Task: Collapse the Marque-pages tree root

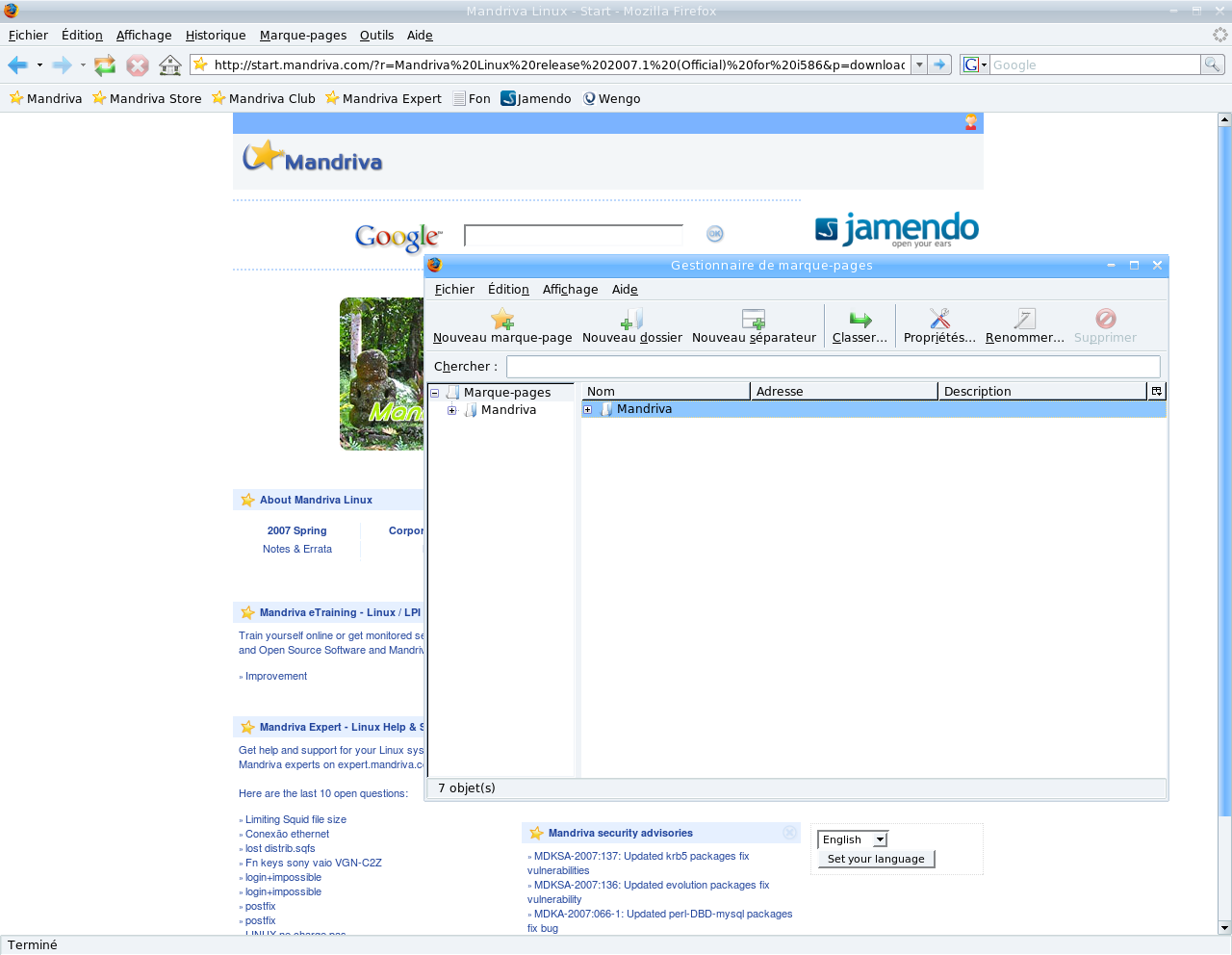Action: pyautogui.click(x=434, y=393)
